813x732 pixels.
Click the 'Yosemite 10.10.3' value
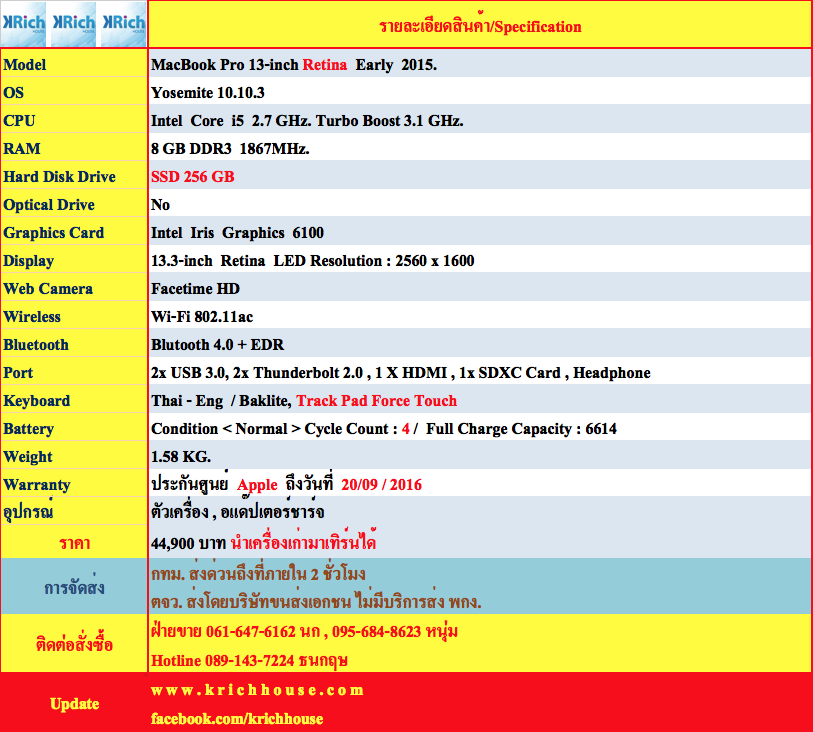(208, 93)
